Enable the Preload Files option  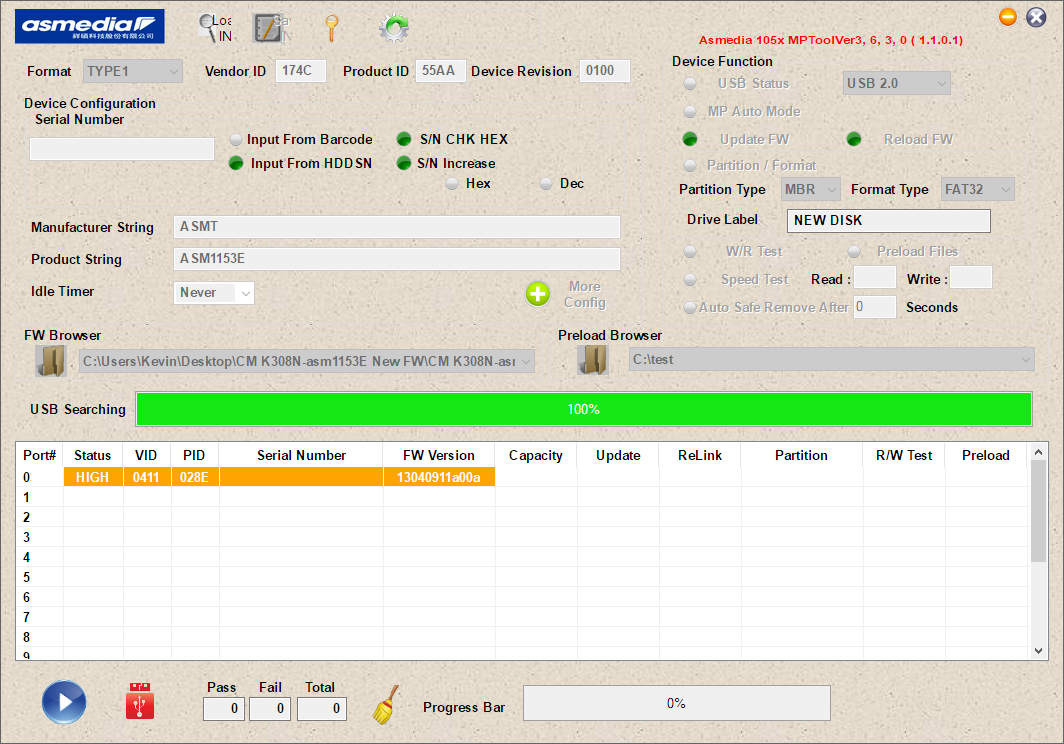coord(854,252)
